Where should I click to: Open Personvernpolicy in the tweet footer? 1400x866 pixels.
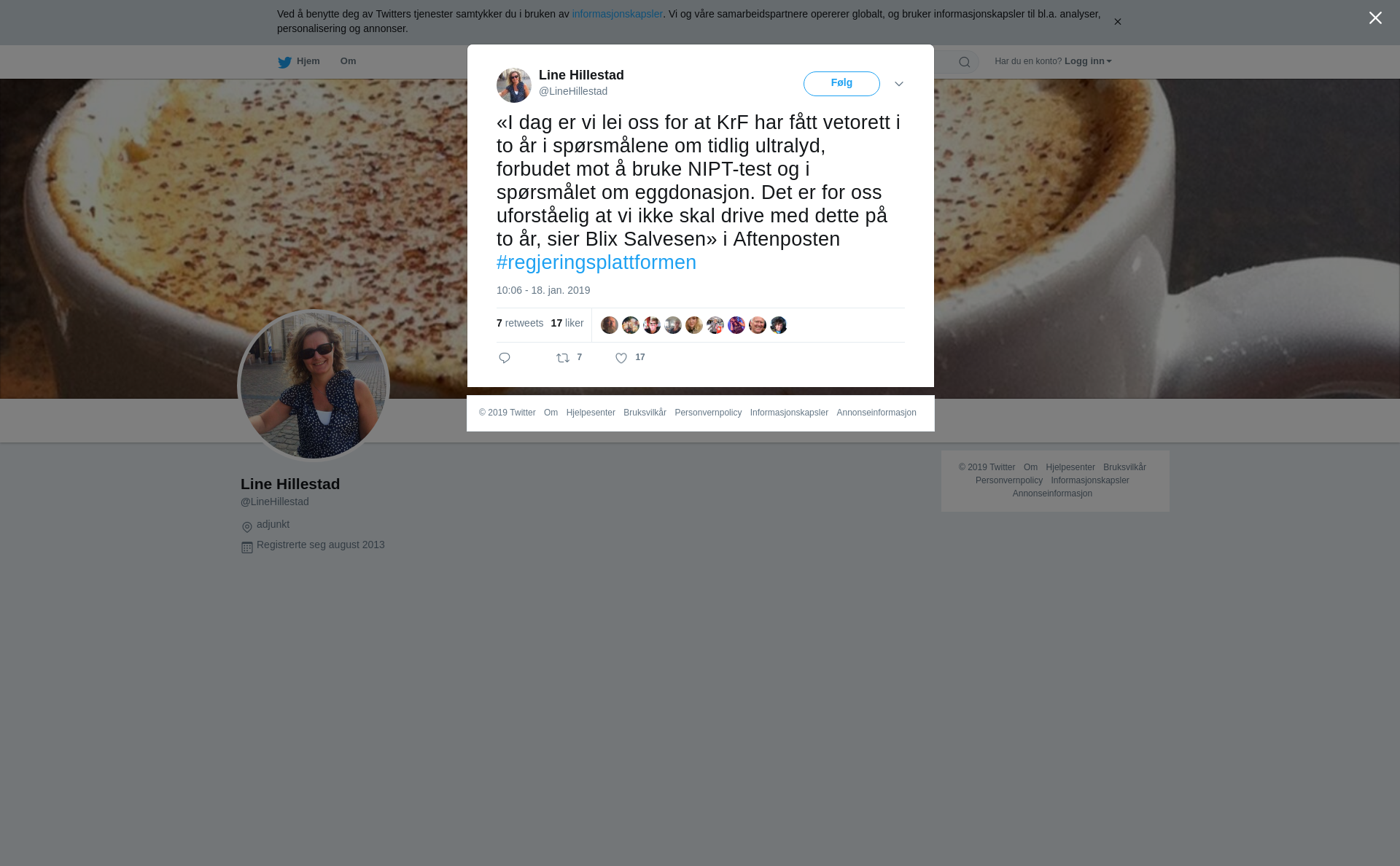pyautogui.click(x=708, y=413)
